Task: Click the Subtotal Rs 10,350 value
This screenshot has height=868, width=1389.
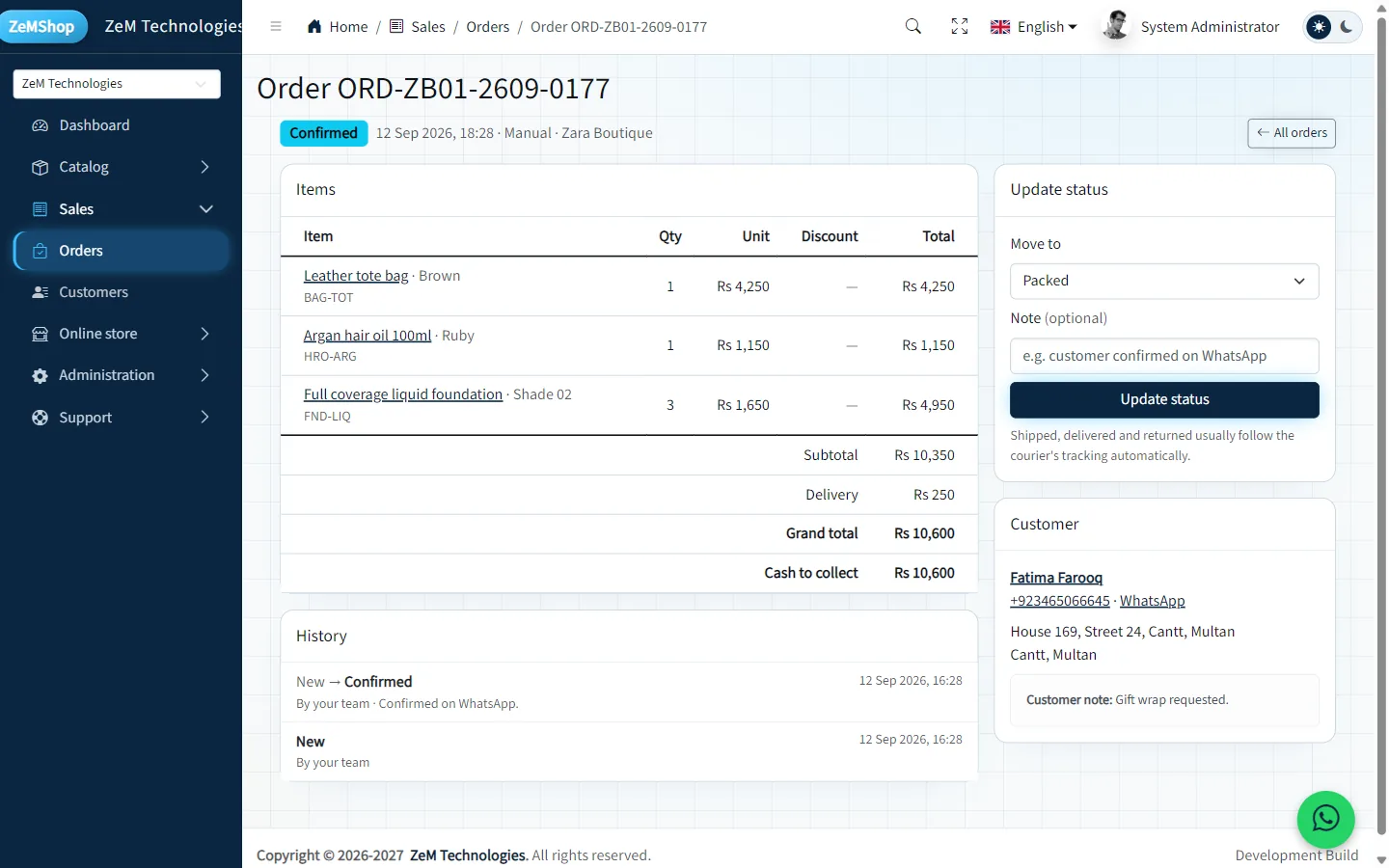Action: (x=924, y=455)
